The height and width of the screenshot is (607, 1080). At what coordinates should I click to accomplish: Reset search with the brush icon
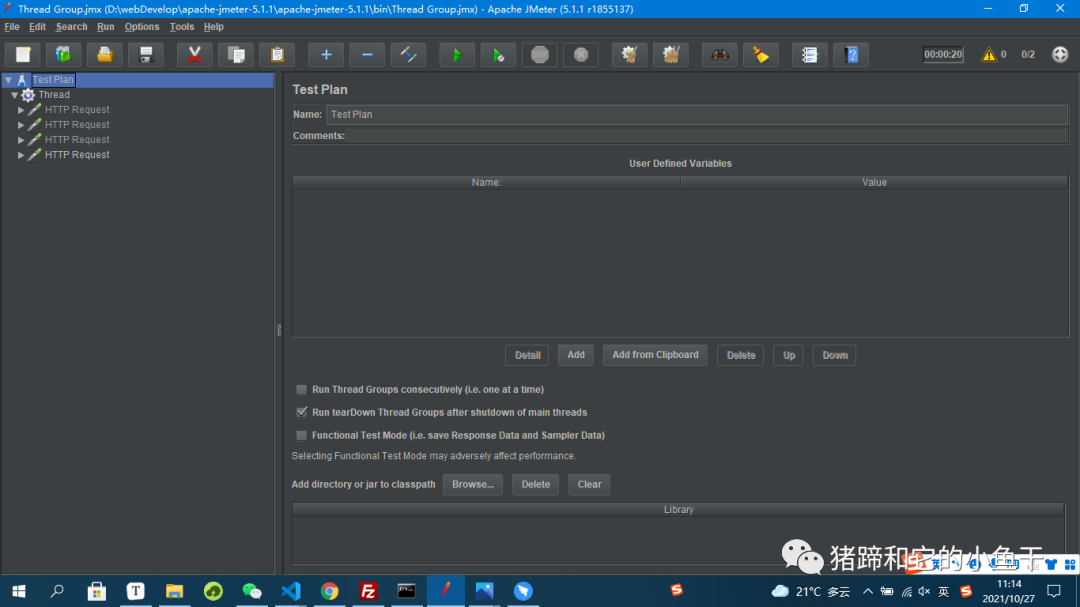pos(761,54)
